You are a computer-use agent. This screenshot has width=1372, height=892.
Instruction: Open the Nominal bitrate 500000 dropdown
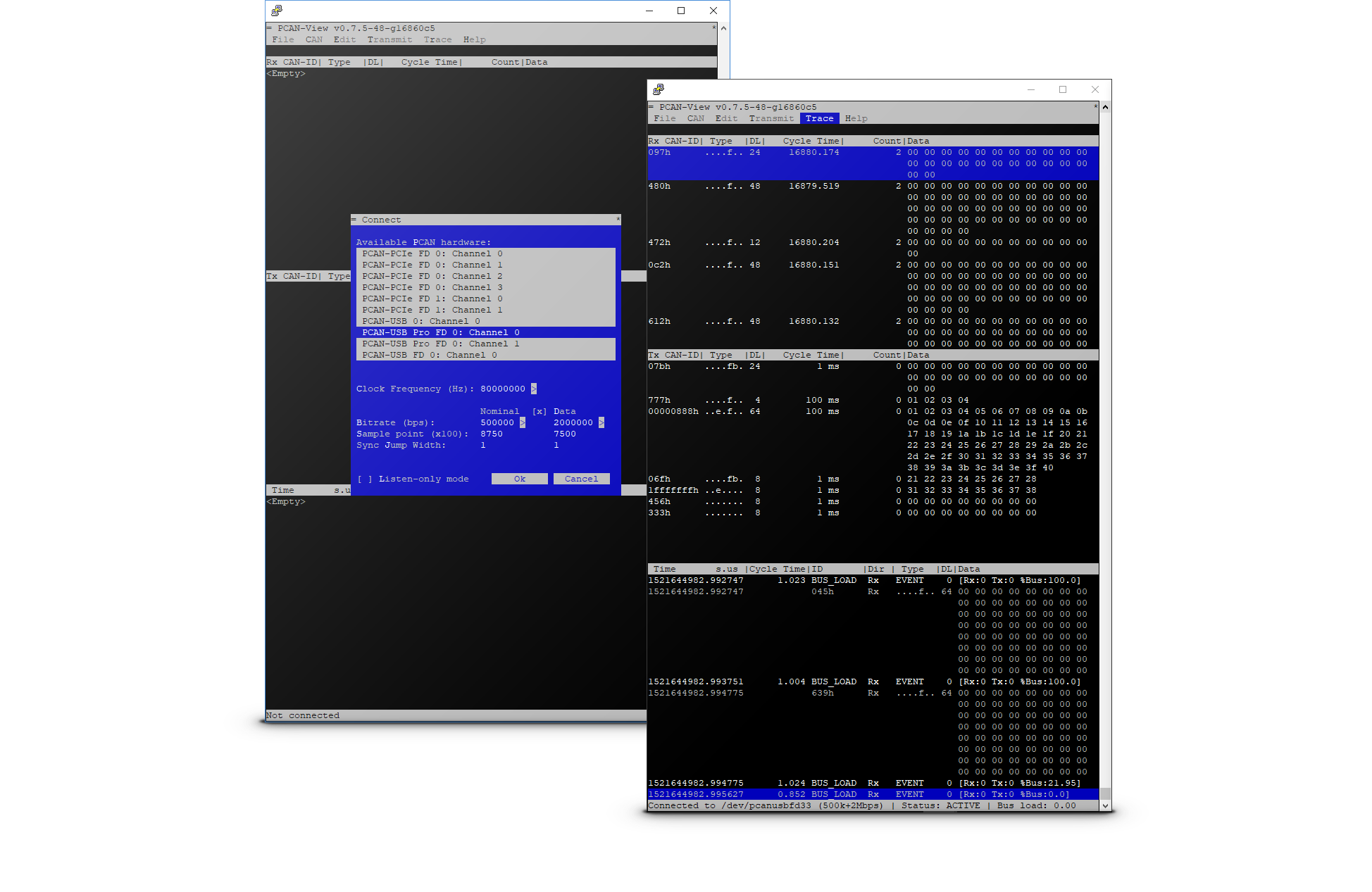tap(523, 422)
